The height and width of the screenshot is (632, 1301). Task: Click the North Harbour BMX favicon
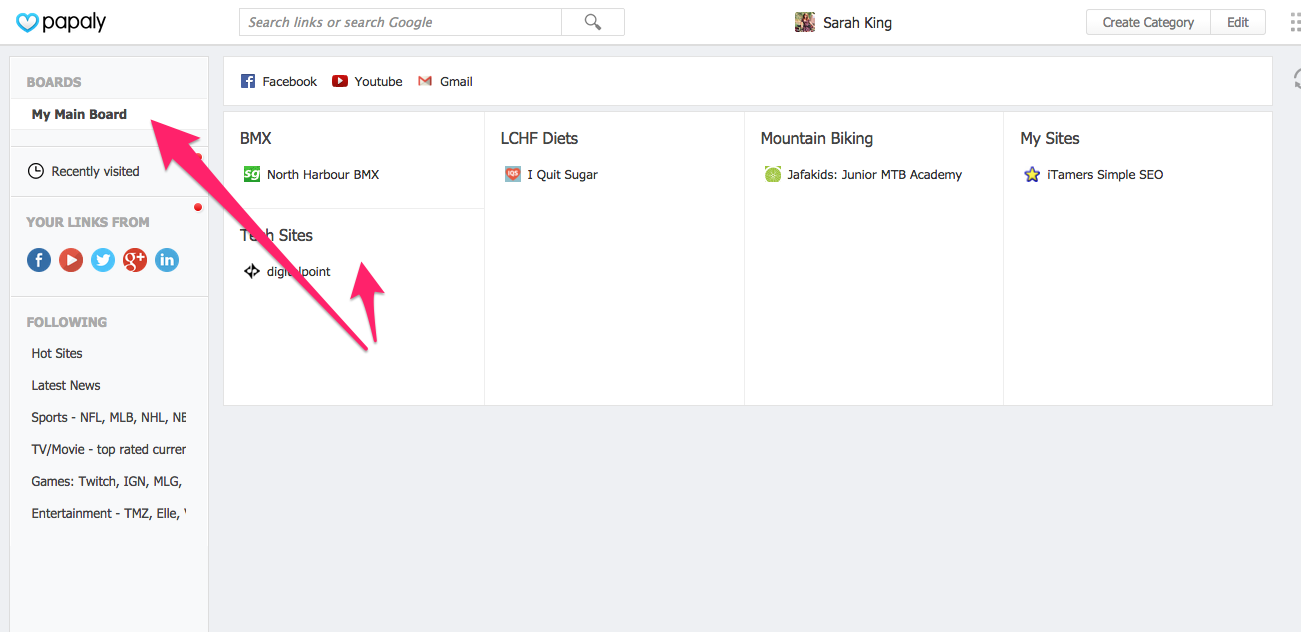(x=252, y=174)
